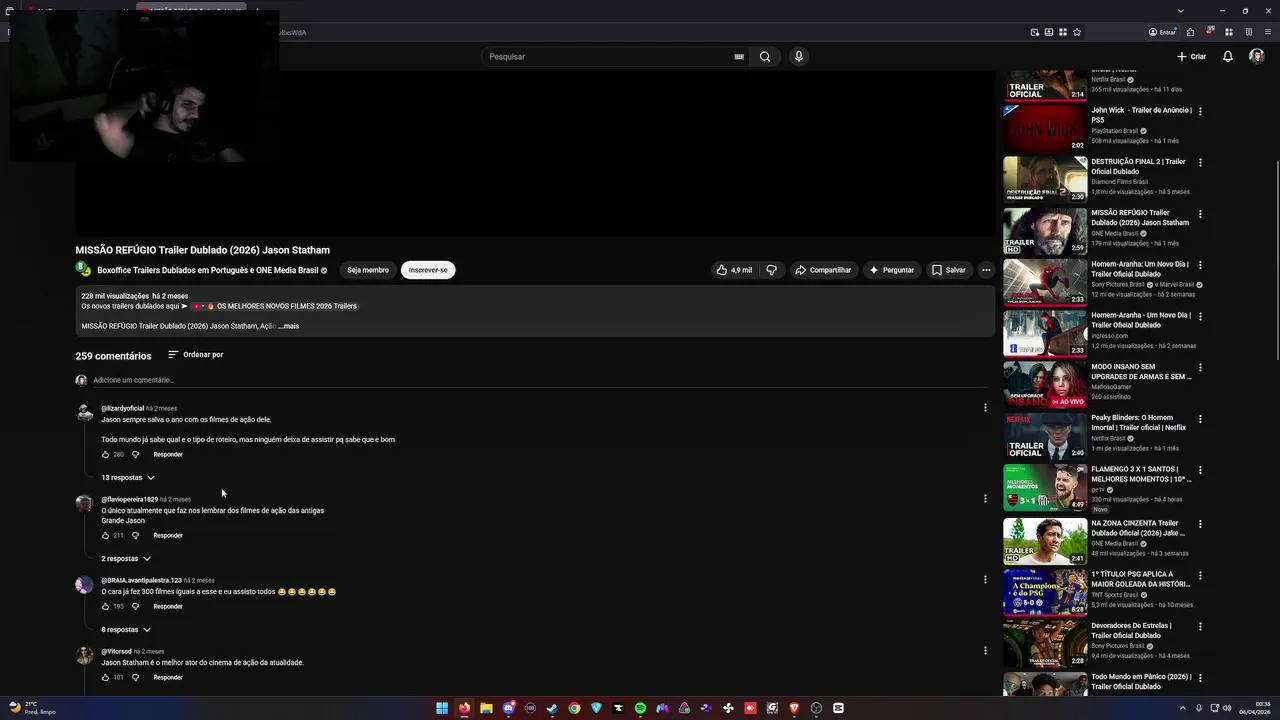The image size is (1280, 720).
Task: Open the YouTube account avatar menu
Action: click(x=1257, y=57)
